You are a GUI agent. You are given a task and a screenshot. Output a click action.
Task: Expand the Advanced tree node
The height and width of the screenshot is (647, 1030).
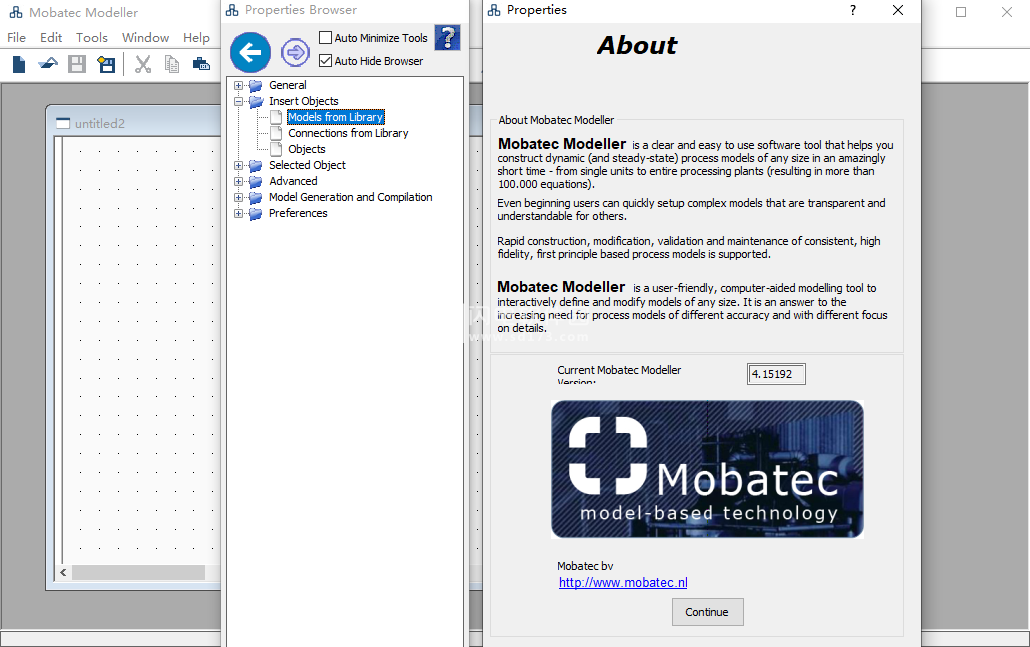[x=238, y=181]
